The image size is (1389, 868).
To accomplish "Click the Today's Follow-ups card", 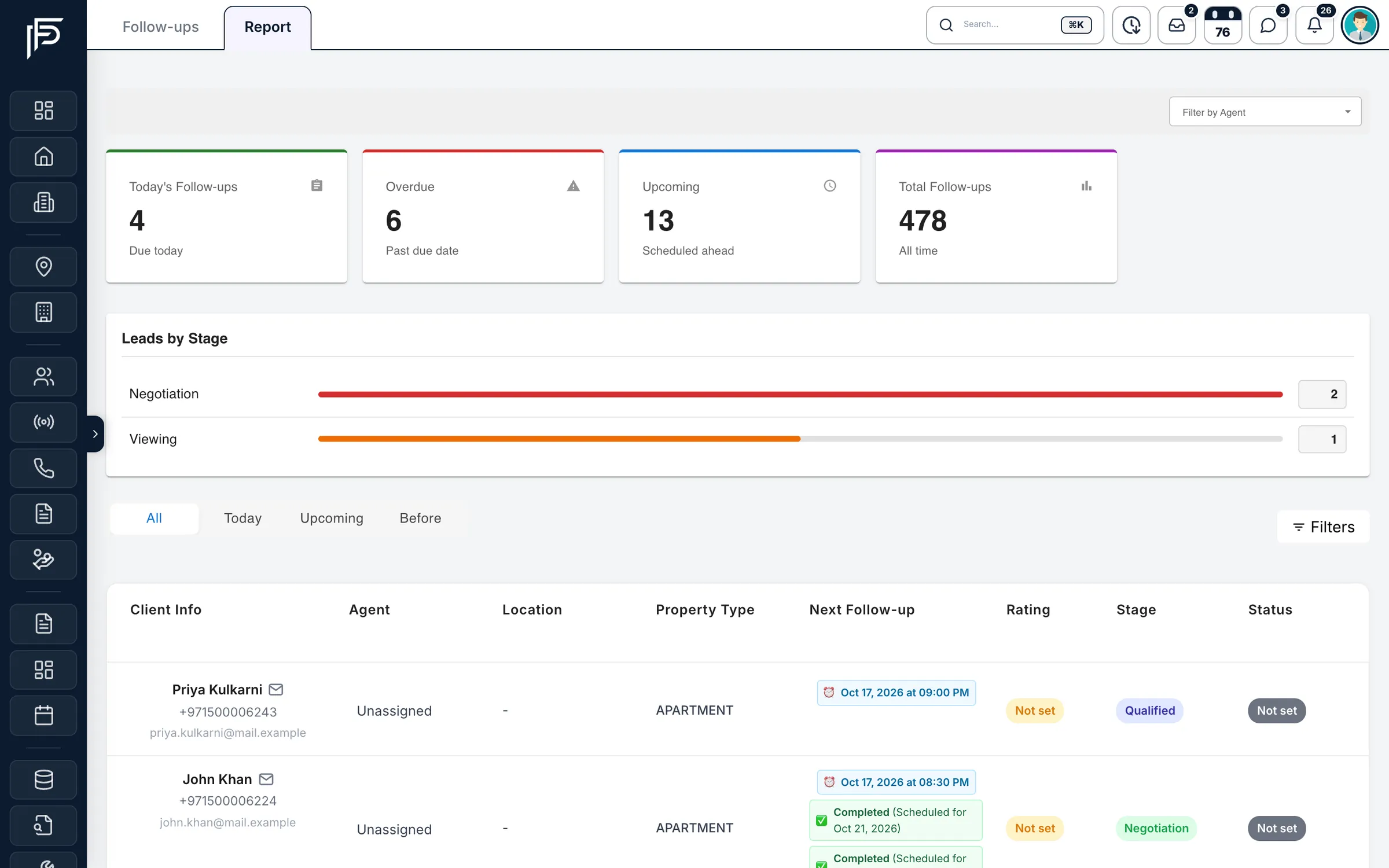I will pyautogui.click(x=227, y=216).
